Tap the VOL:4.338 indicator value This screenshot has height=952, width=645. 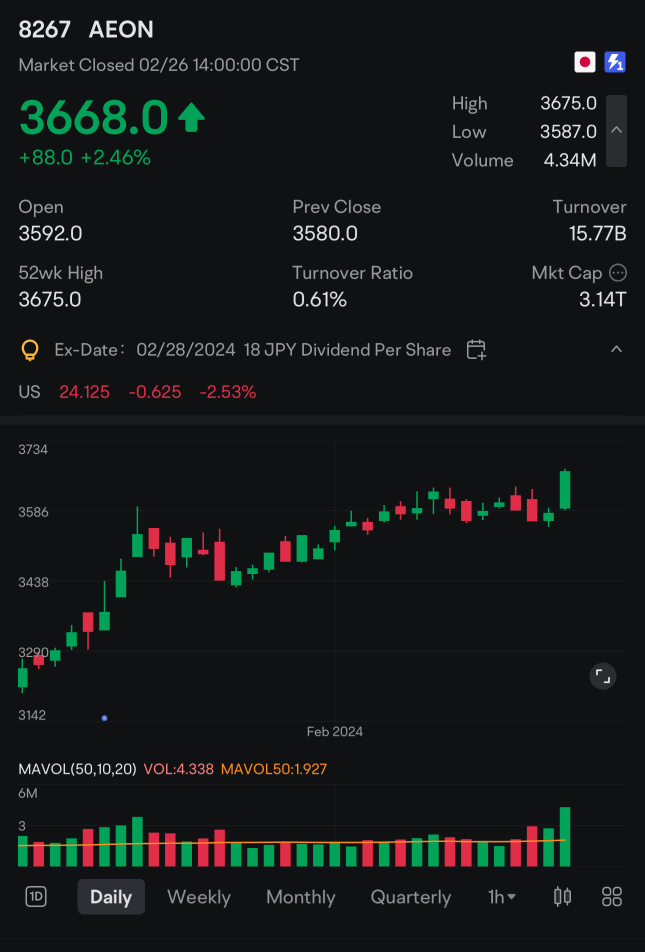coord(179,769)
